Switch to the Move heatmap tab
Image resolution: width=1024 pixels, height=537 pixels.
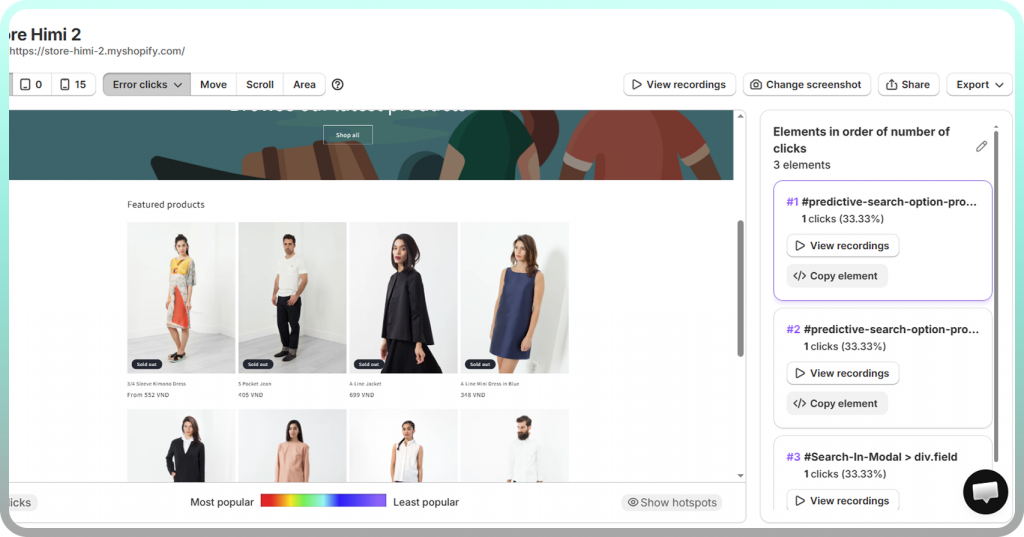(x=213, y=85)
